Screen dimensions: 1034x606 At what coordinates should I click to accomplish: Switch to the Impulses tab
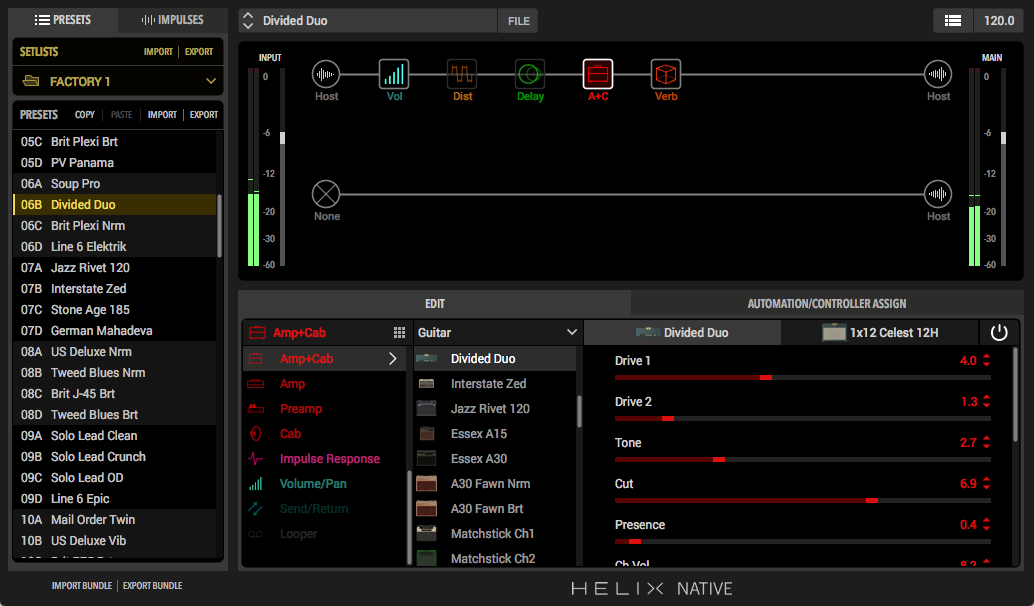[x=172, y=20]
